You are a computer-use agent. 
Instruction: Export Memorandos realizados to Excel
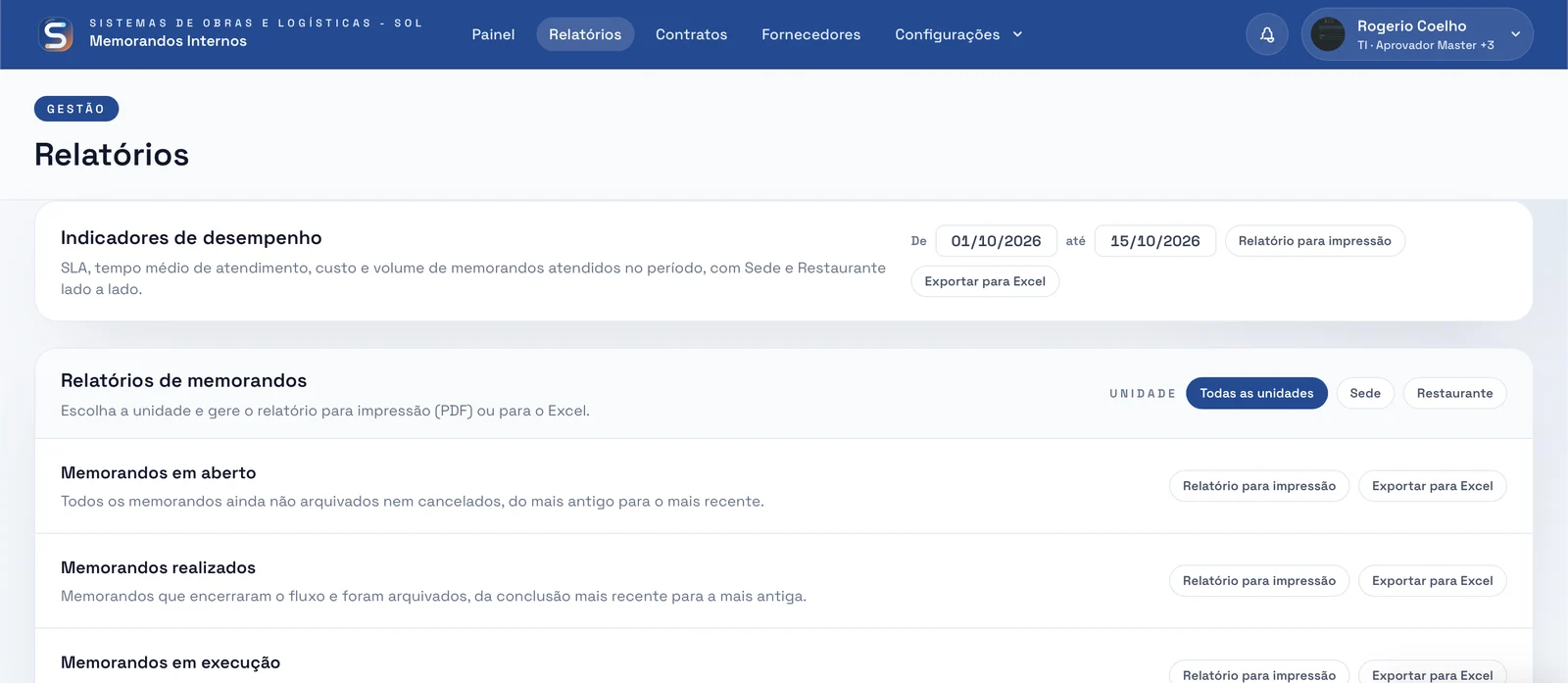coord(1432,581)
